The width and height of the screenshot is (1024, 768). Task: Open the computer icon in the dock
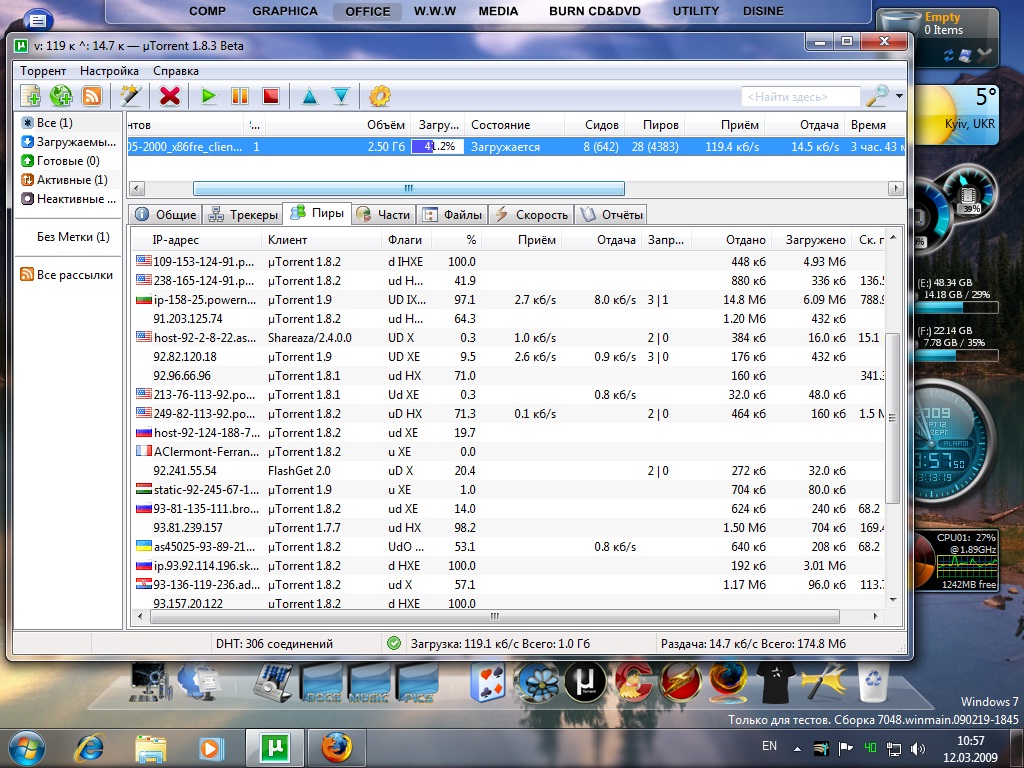point(149,682)
